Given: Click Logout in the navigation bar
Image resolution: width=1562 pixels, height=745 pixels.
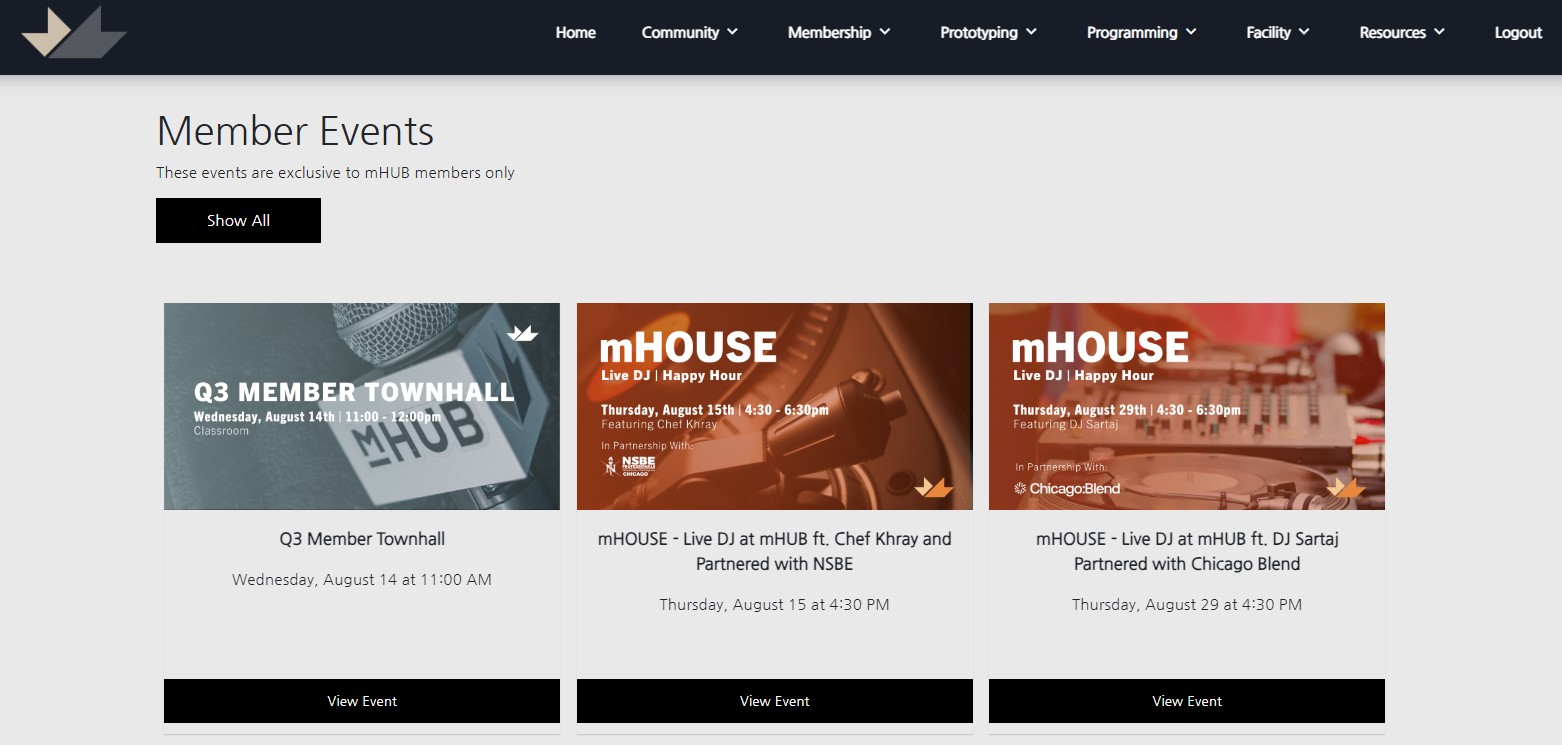Looking at the screenshot, I should pyautogui.click(x=1517, y=32).
